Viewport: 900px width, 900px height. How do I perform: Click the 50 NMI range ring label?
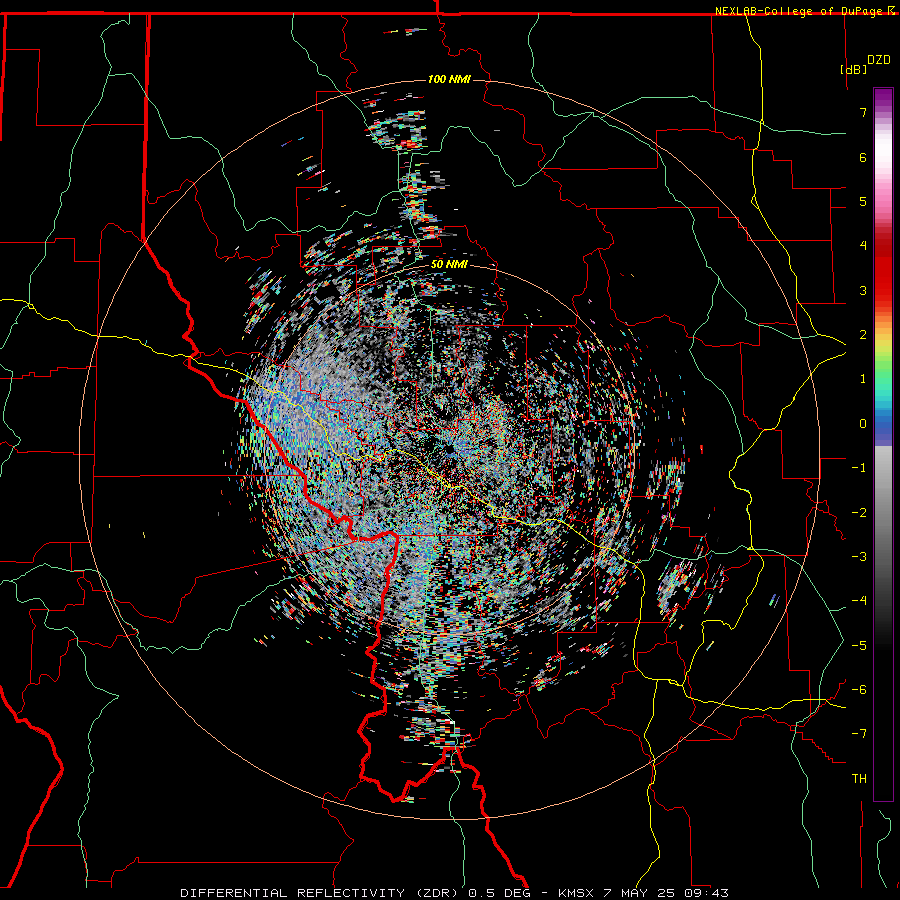pyautogui.click(x=449, y=265)
